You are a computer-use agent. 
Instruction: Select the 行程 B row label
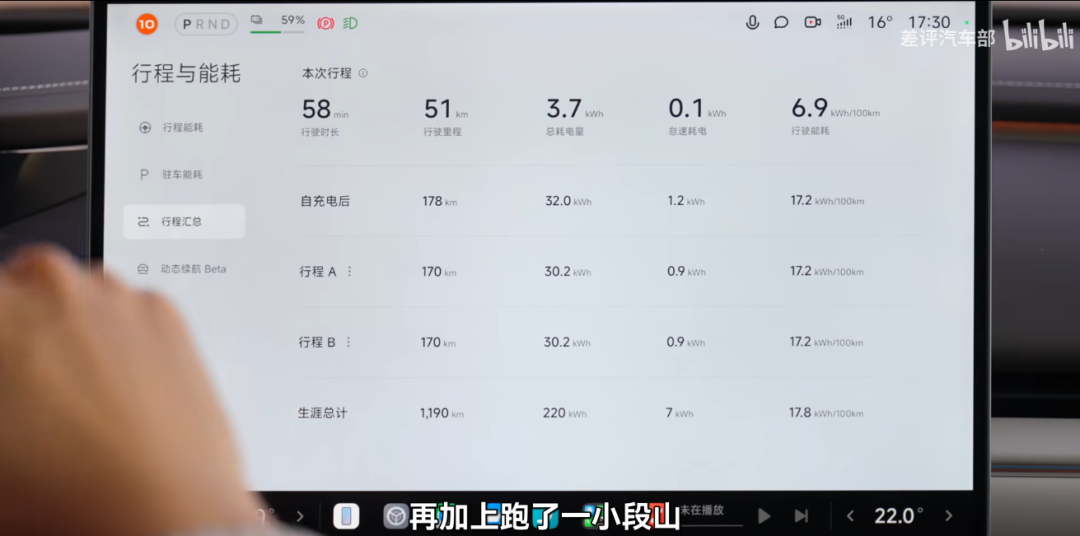coord(317,342)
